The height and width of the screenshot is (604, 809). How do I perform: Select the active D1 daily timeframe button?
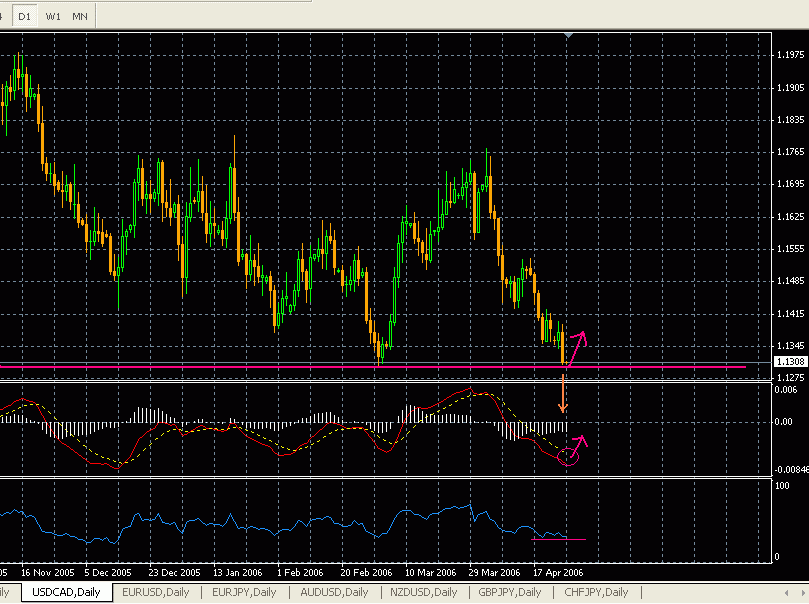[24, 15]
